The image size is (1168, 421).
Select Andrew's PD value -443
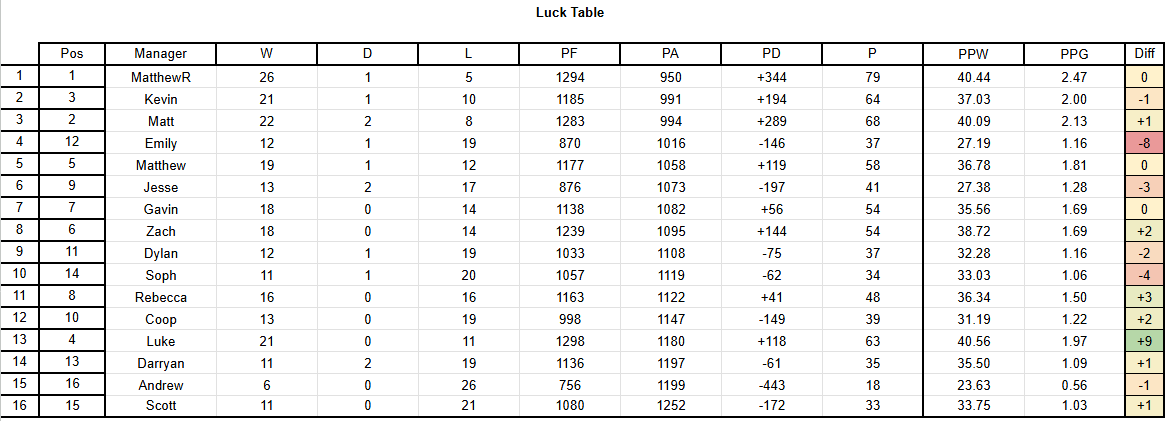[772, 385]
